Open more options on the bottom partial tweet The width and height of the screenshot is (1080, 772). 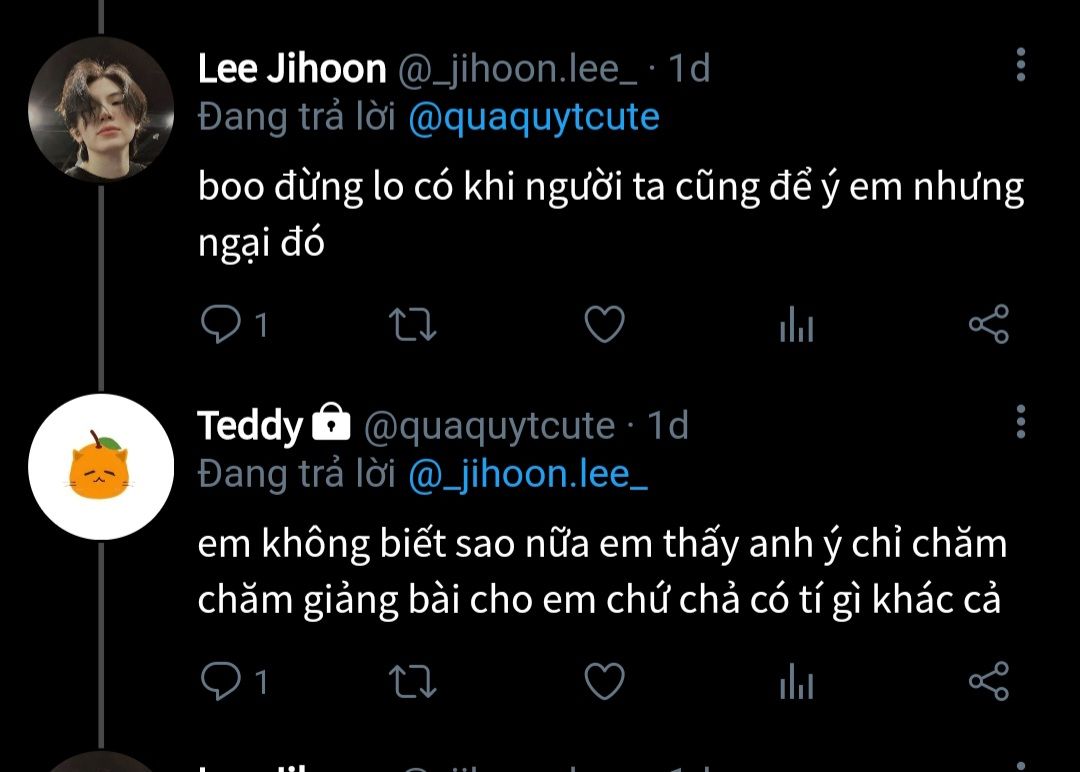pyautogui.click(x=1021, y=766)
